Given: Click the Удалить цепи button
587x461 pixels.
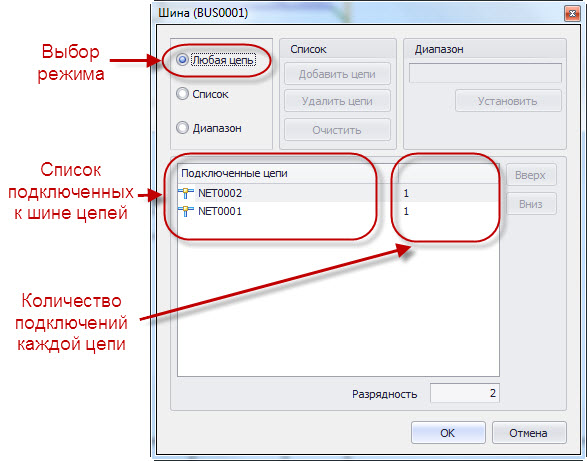Looking at the screenshot, I should [x=337, y=101].
